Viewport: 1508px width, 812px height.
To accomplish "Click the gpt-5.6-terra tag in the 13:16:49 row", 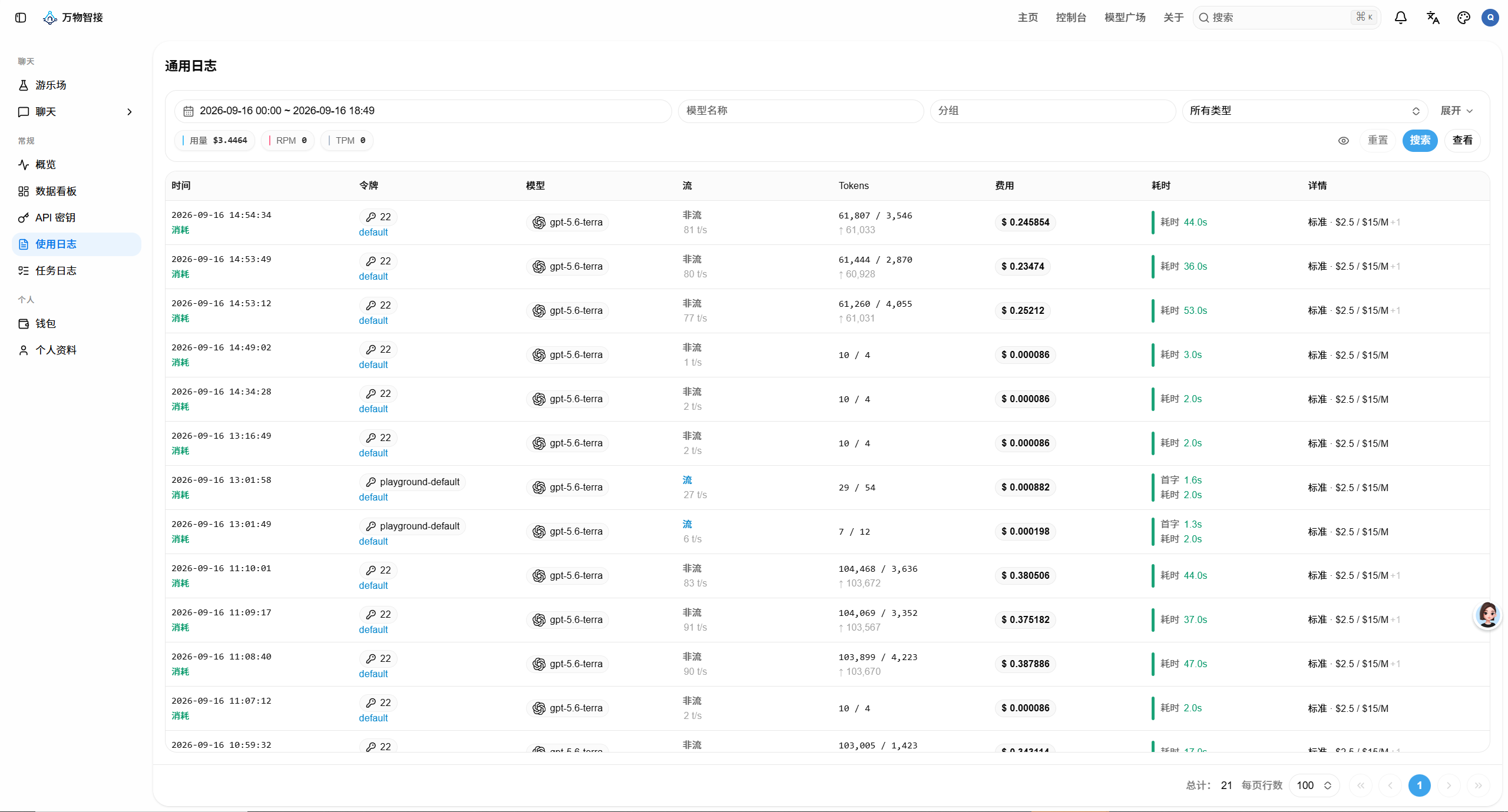I will (x=567, y=443).
